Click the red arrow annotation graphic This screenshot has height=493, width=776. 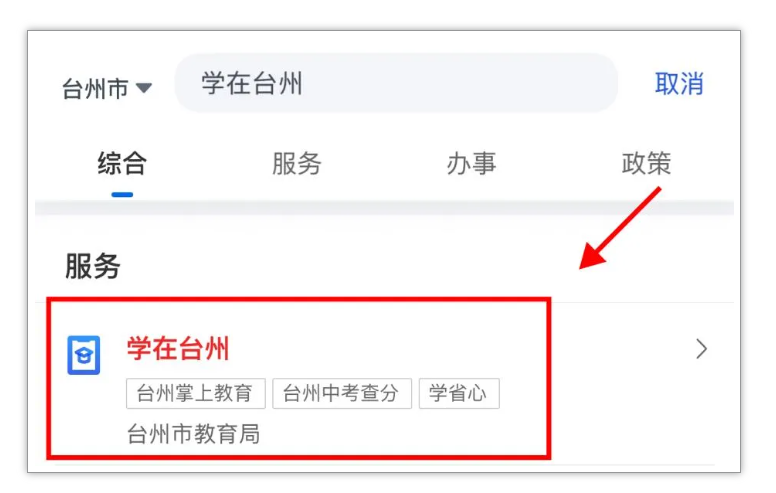tap(620, 228)
